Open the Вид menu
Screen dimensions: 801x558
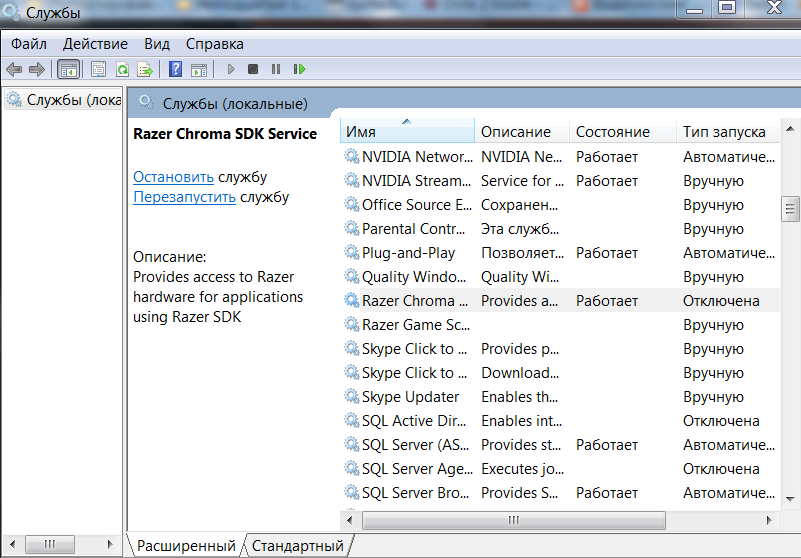coord(157,44)
